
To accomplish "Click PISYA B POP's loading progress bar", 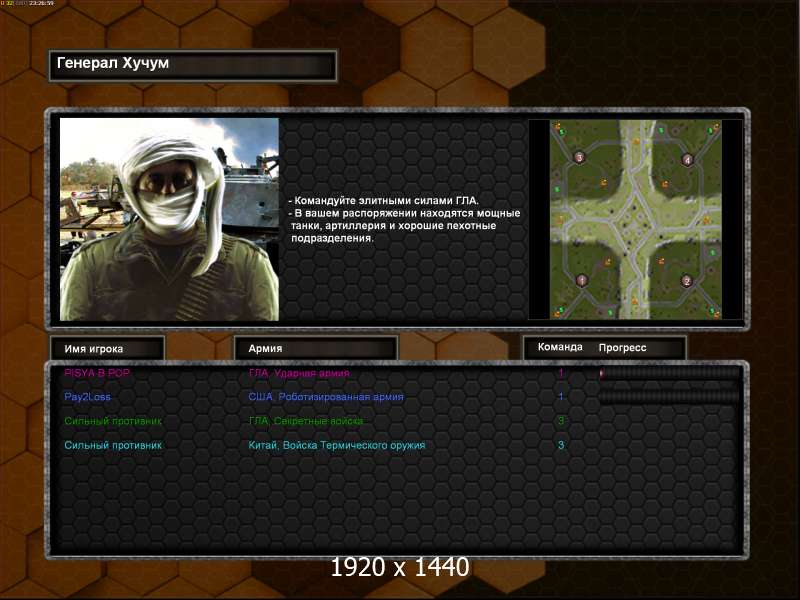I will click(x=669, y=373).
